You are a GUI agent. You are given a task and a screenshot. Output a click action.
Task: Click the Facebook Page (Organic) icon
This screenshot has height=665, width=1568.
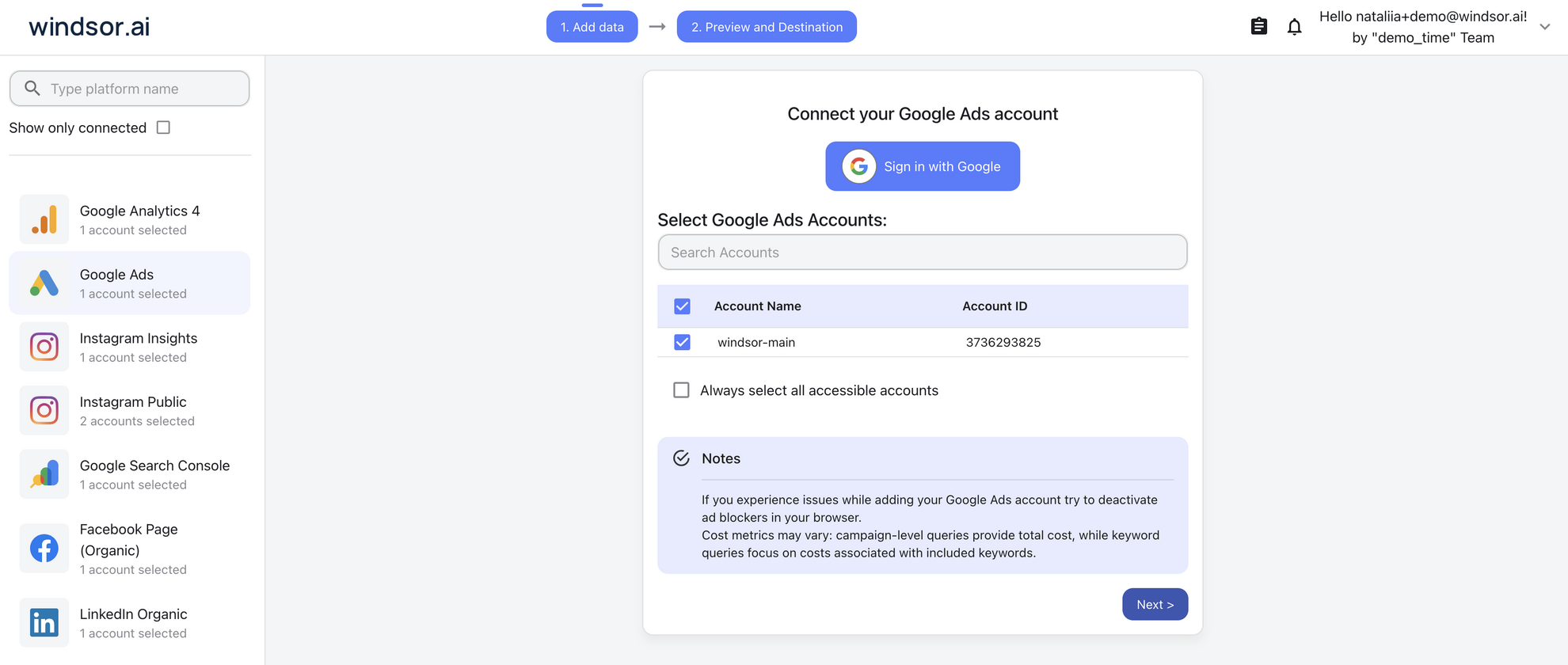coord(44,548)
